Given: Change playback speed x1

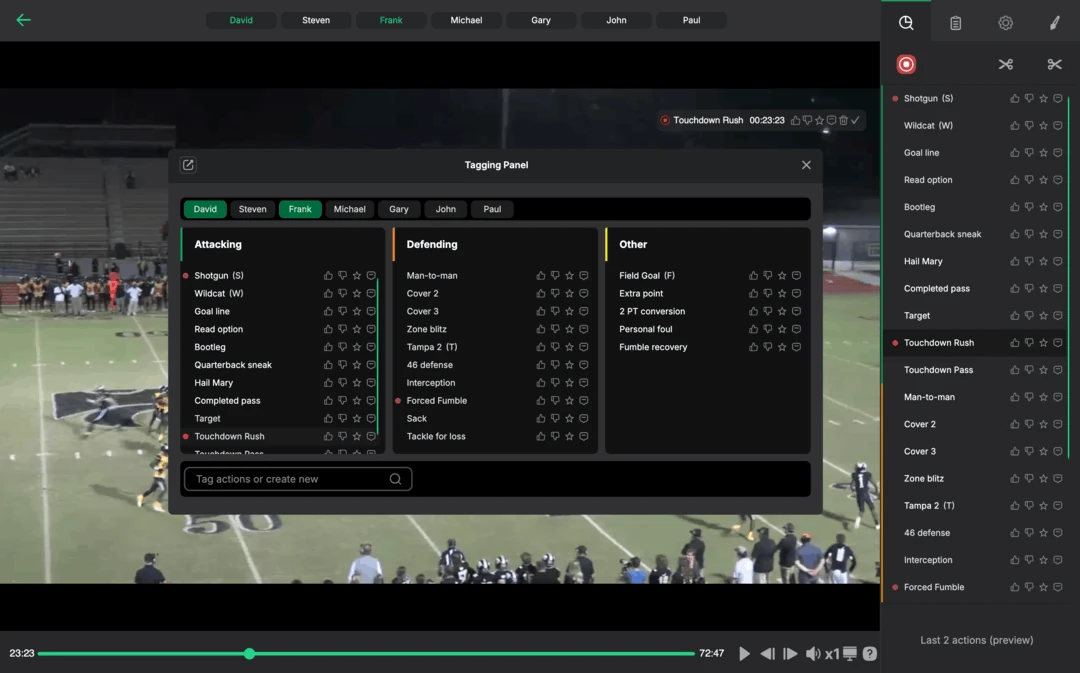Looking at the screenshot, I should [832, 653].
